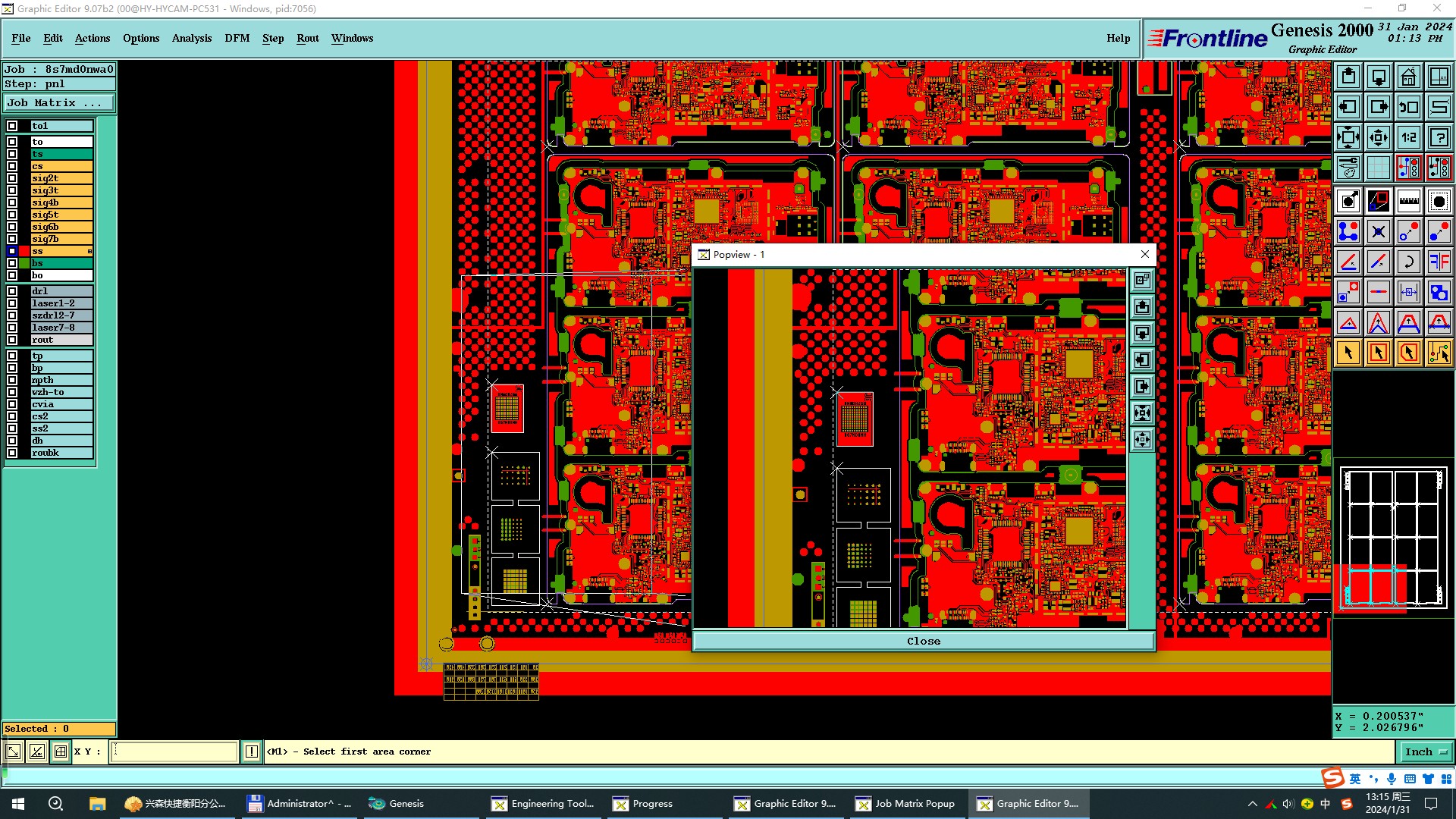Viewport: 1456px width, 819px height.
Task: Click the 1:2 zoom scale icon
Action: tap(1408, 137)
